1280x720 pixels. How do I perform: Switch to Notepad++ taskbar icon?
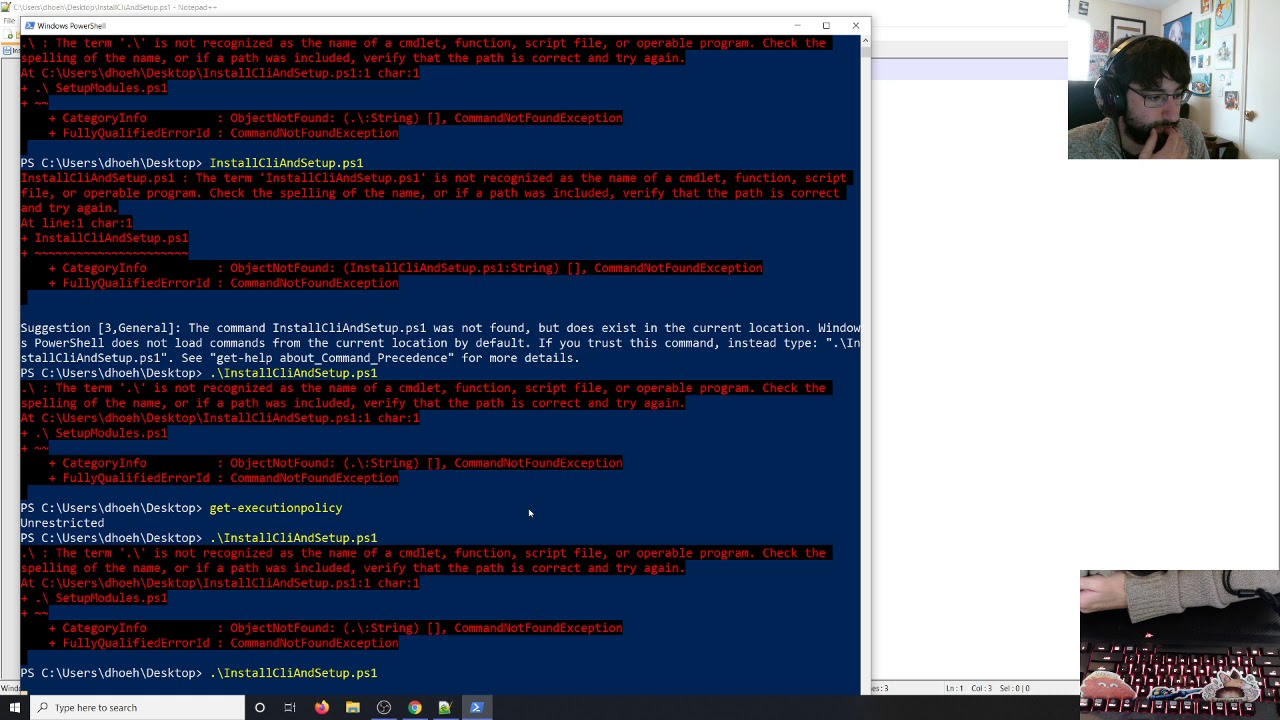click(x=445, y=707)
